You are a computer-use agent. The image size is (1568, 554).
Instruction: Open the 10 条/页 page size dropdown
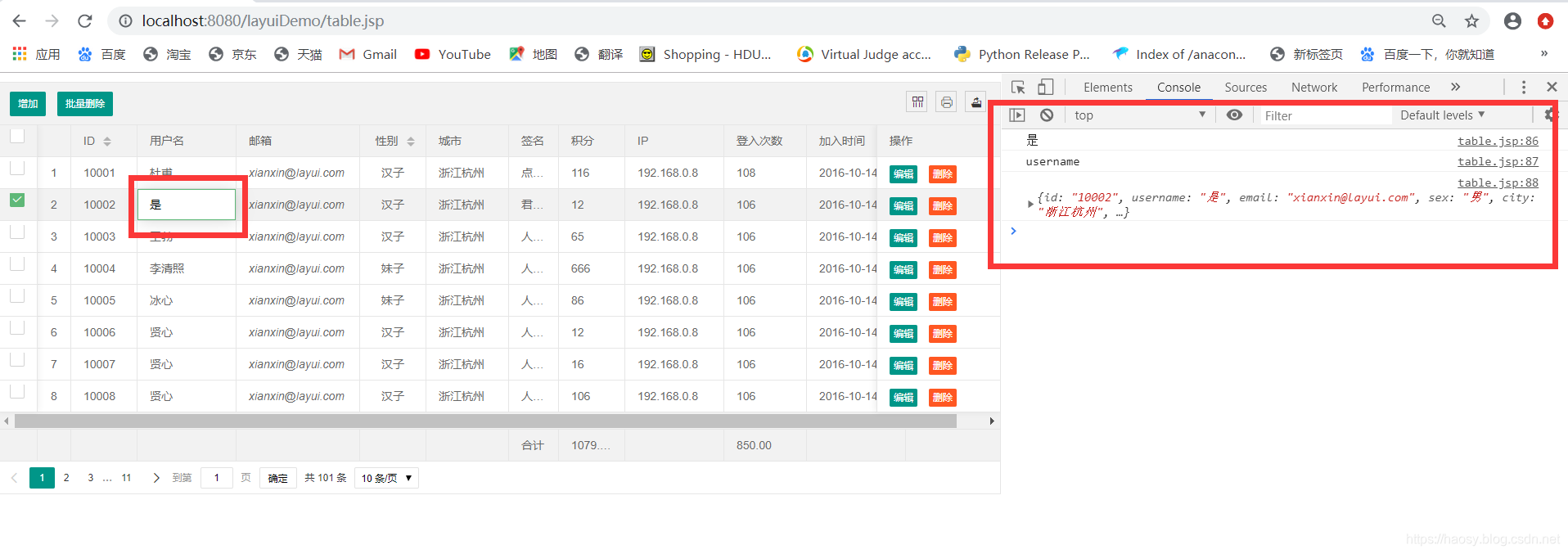pos(386,478)
